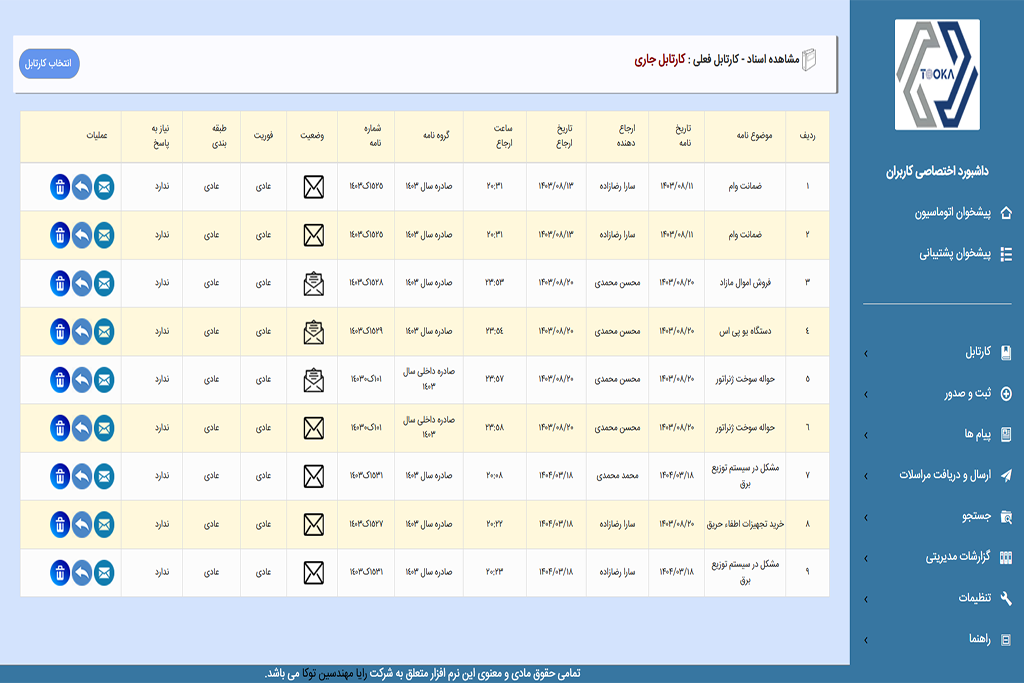1024x683 pixels.
Task: Click the magnifier icon next to جستجو
Action: pos(1006,516)
